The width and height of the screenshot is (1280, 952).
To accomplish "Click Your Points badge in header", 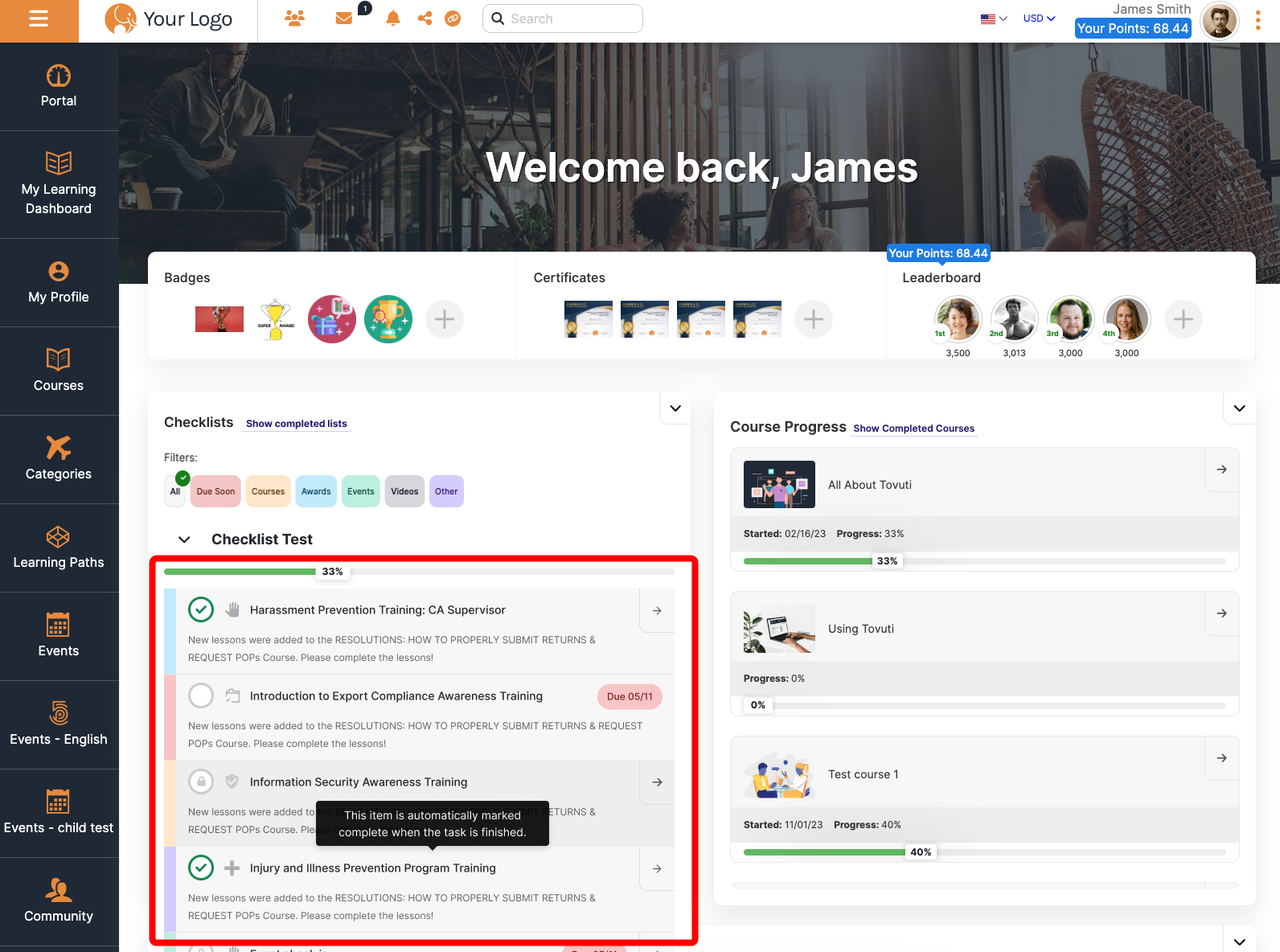I will (x=1133, y=28).
